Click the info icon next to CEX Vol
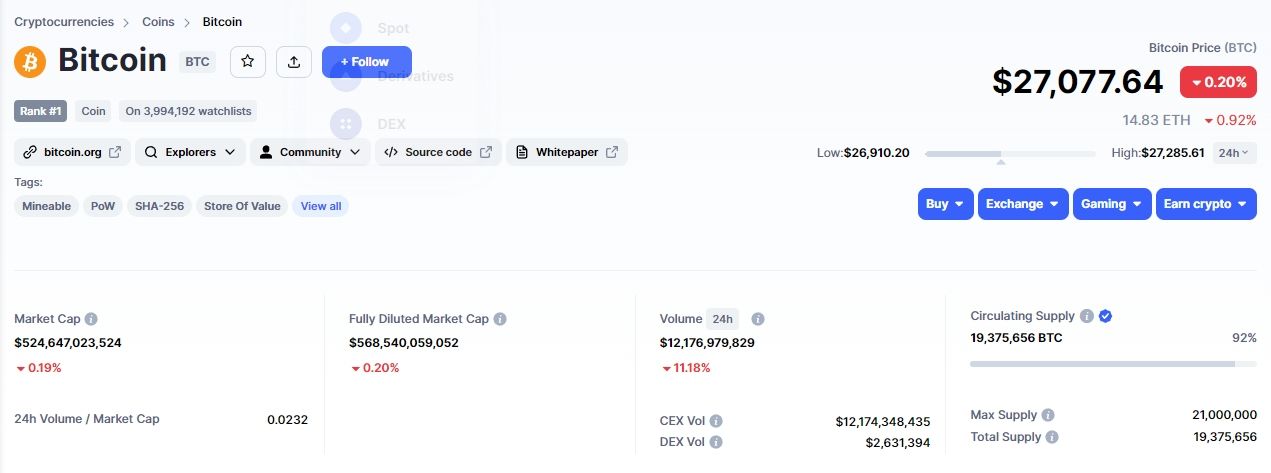Viewport: 1271px width, 473px height. pos(716,421)
